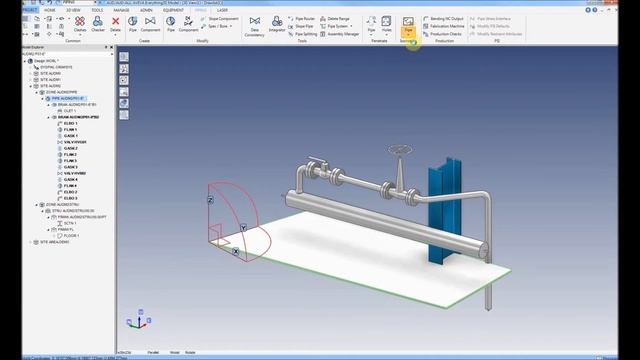Click the Slope Pipe command
This screenshot has height=360, width=640.
(x=301, y=26)
